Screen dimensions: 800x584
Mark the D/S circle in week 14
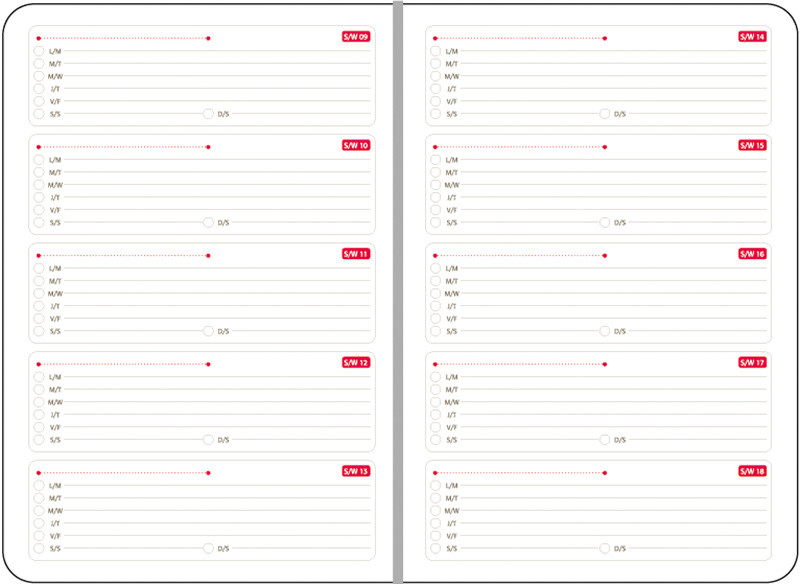(605, 114)
